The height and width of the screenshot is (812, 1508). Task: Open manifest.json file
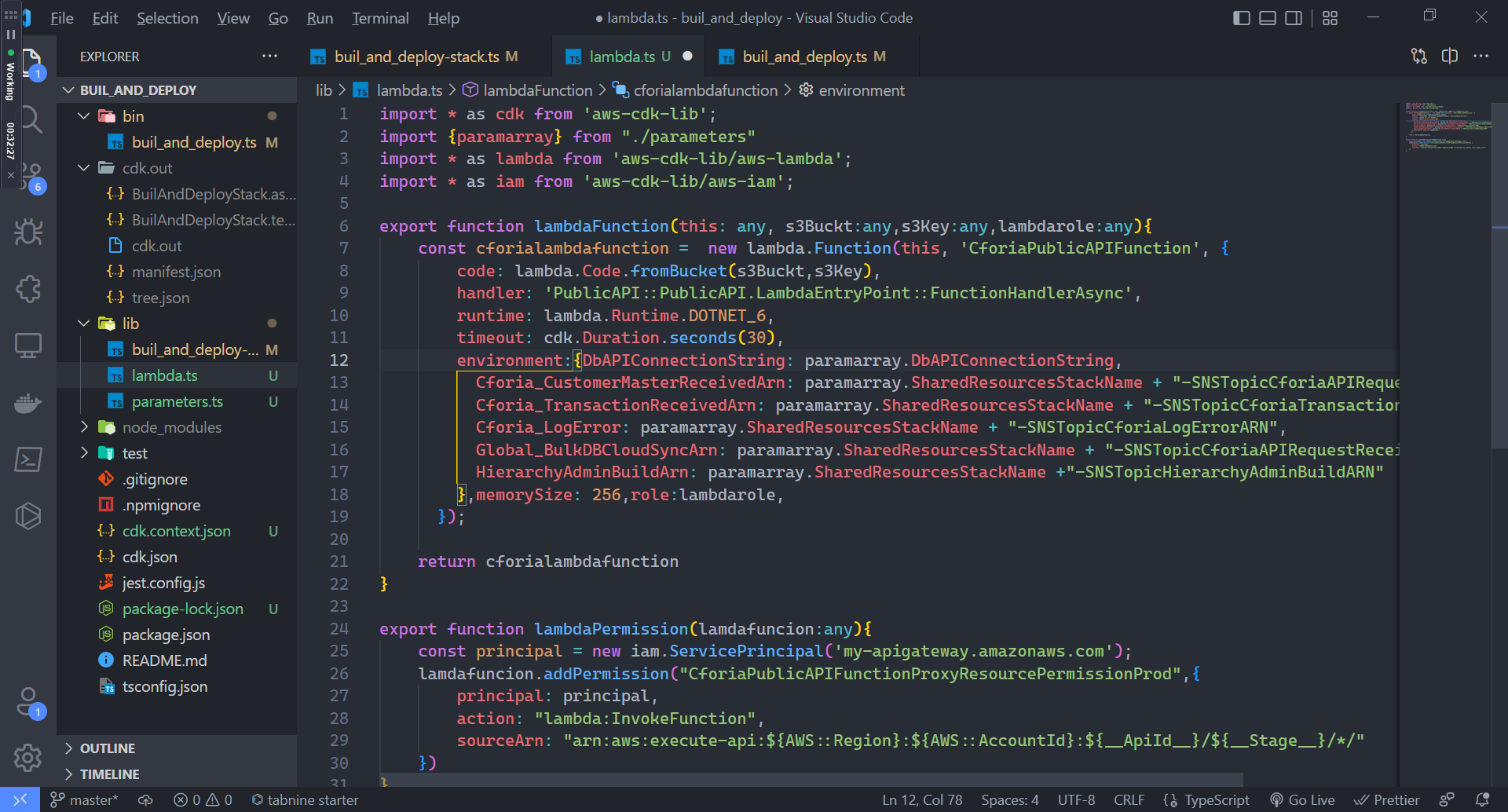(177, 272)
